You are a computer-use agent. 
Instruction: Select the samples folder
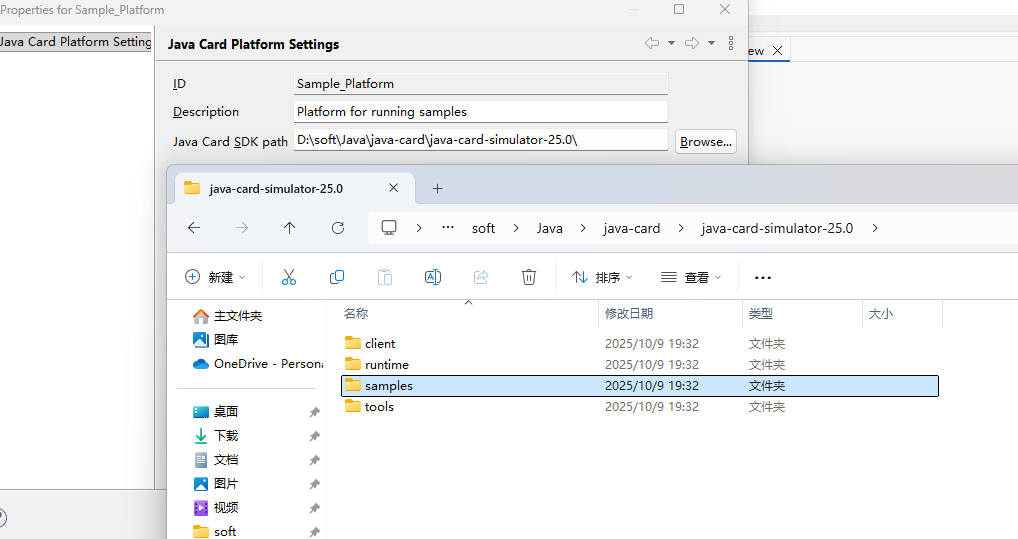[388, 385]
